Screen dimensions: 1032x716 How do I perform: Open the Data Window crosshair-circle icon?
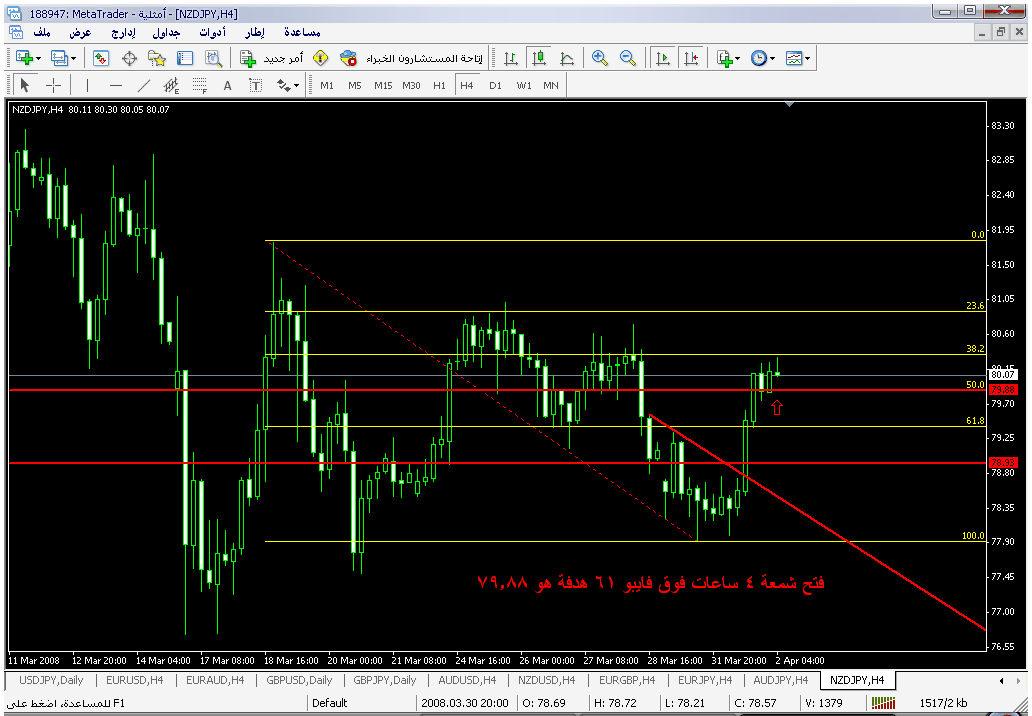click(x=129, y=58)
